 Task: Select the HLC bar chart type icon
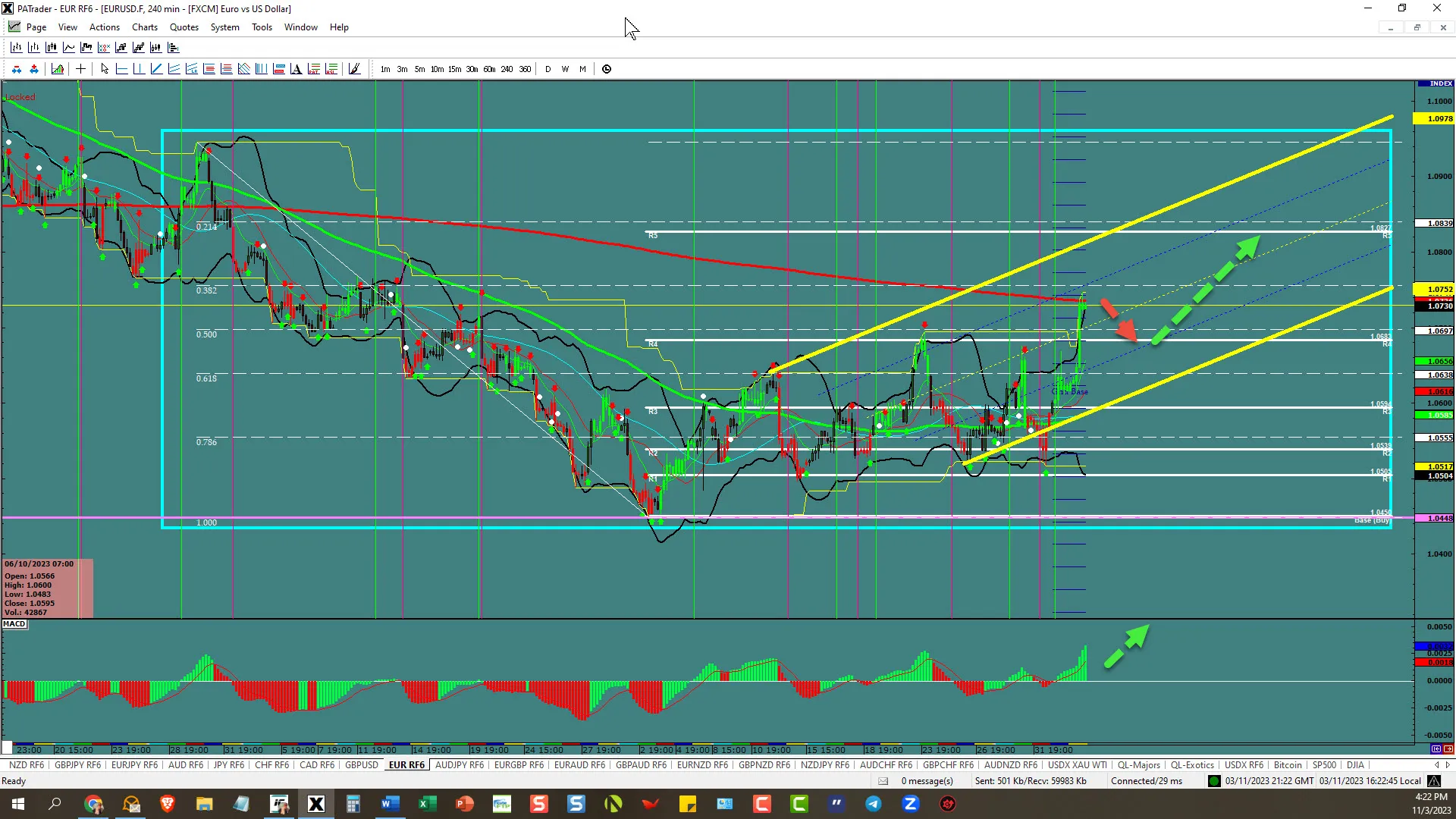[33, 48]
